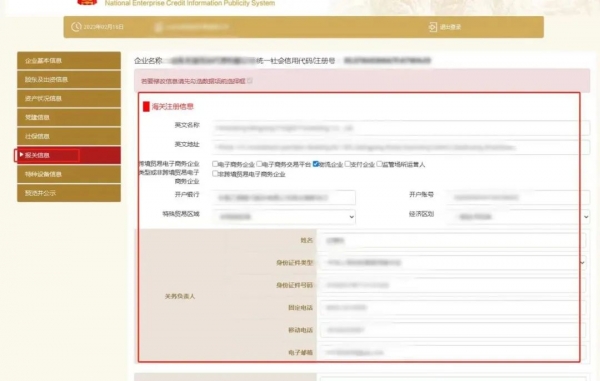Go to 预览并公示 in the sidebar

[x=69, y=193]
